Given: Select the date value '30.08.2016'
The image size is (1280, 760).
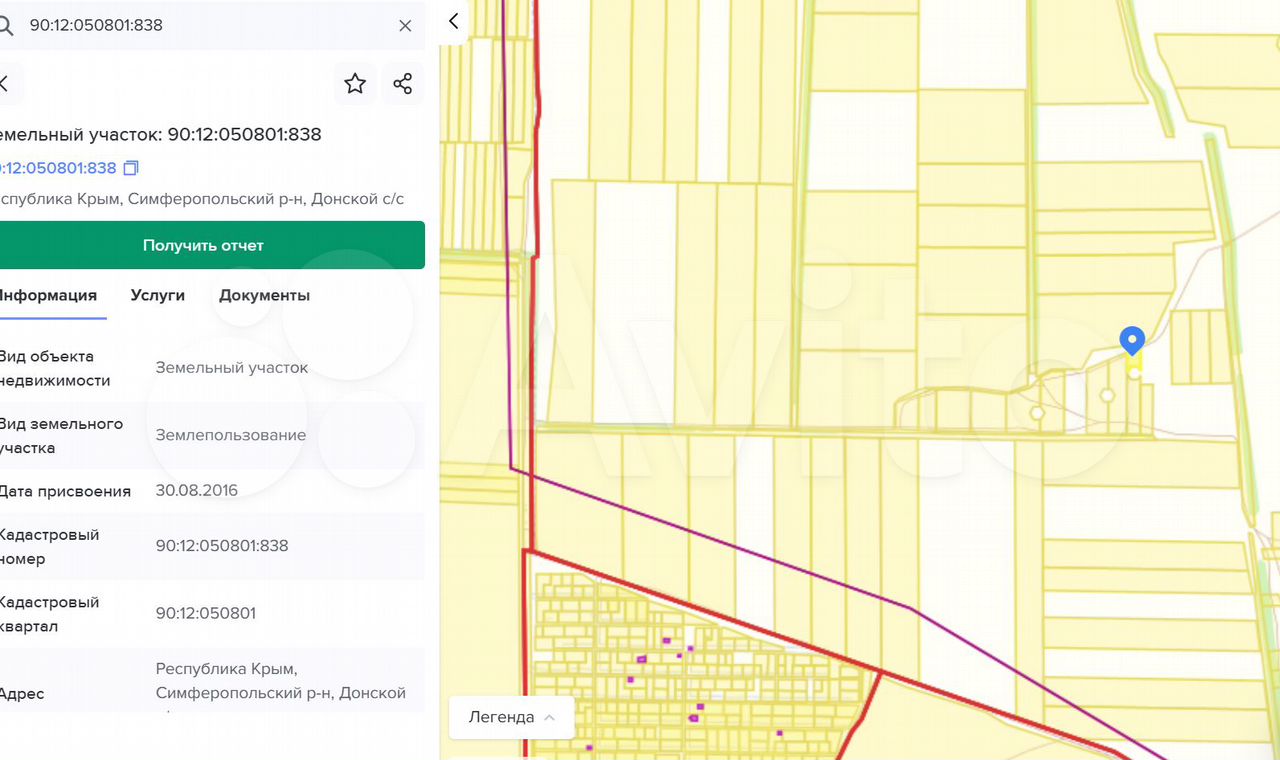Looking at the screenshot, I should point(197,491).
